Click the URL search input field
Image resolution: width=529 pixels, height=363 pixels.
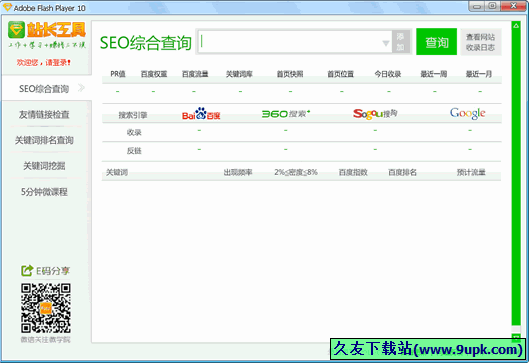[295, 42]
